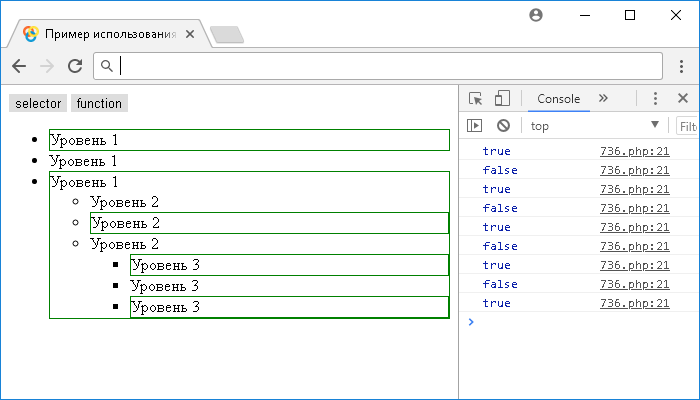Open 736.php:21 link beside last false
The image size is (700, 400).
[634, 284]
